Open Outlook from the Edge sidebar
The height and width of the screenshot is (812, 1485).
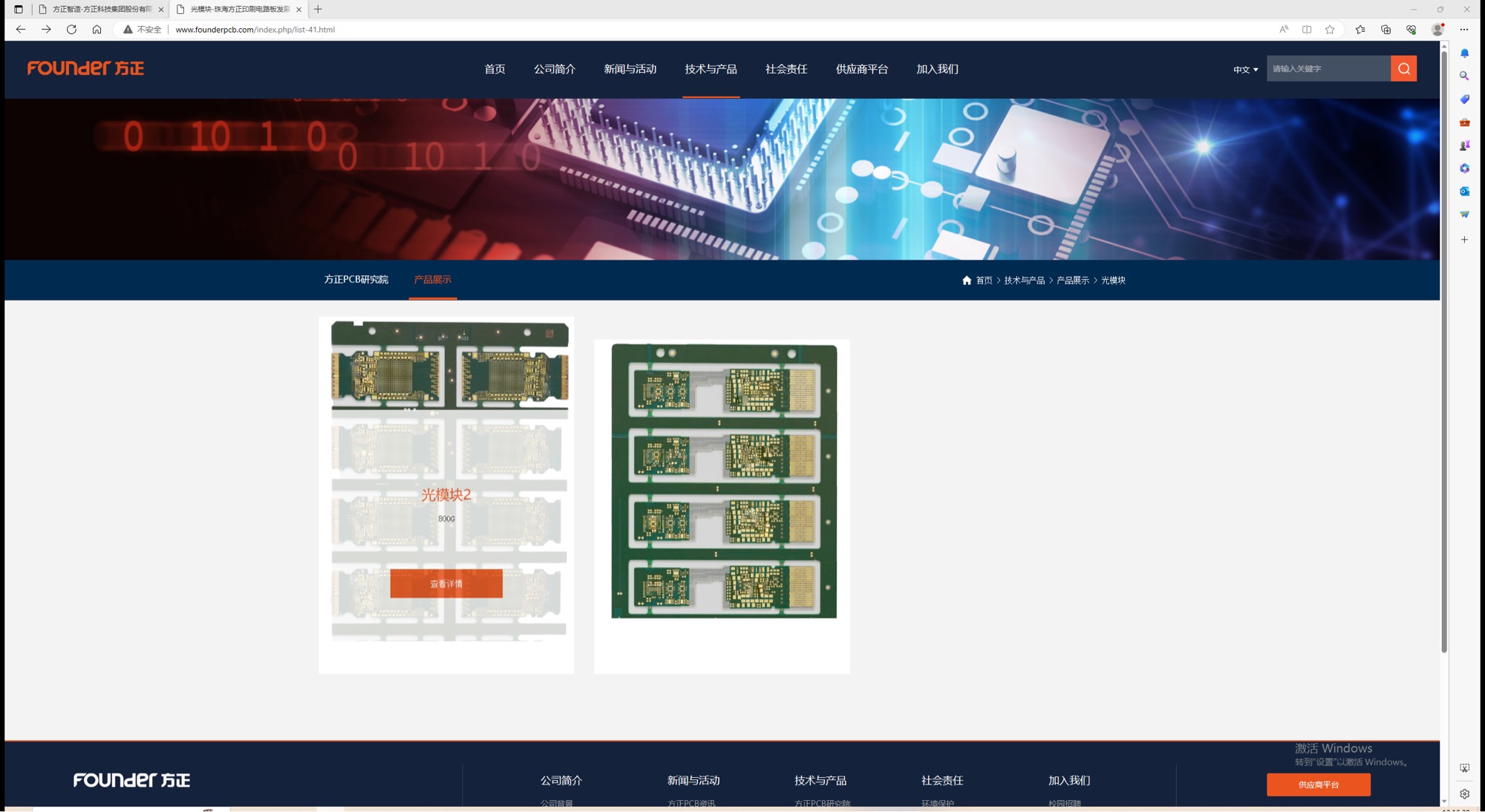1464,191
